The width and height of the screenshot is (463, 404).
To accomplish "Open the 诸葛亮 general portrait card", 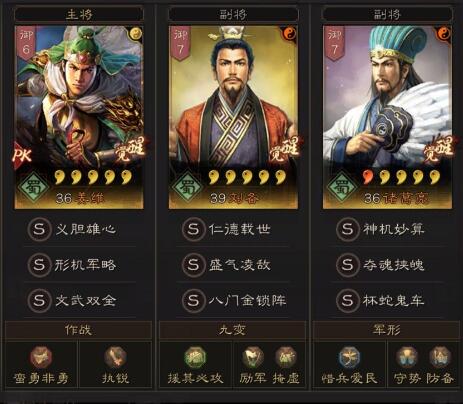I will pos(387,117).
